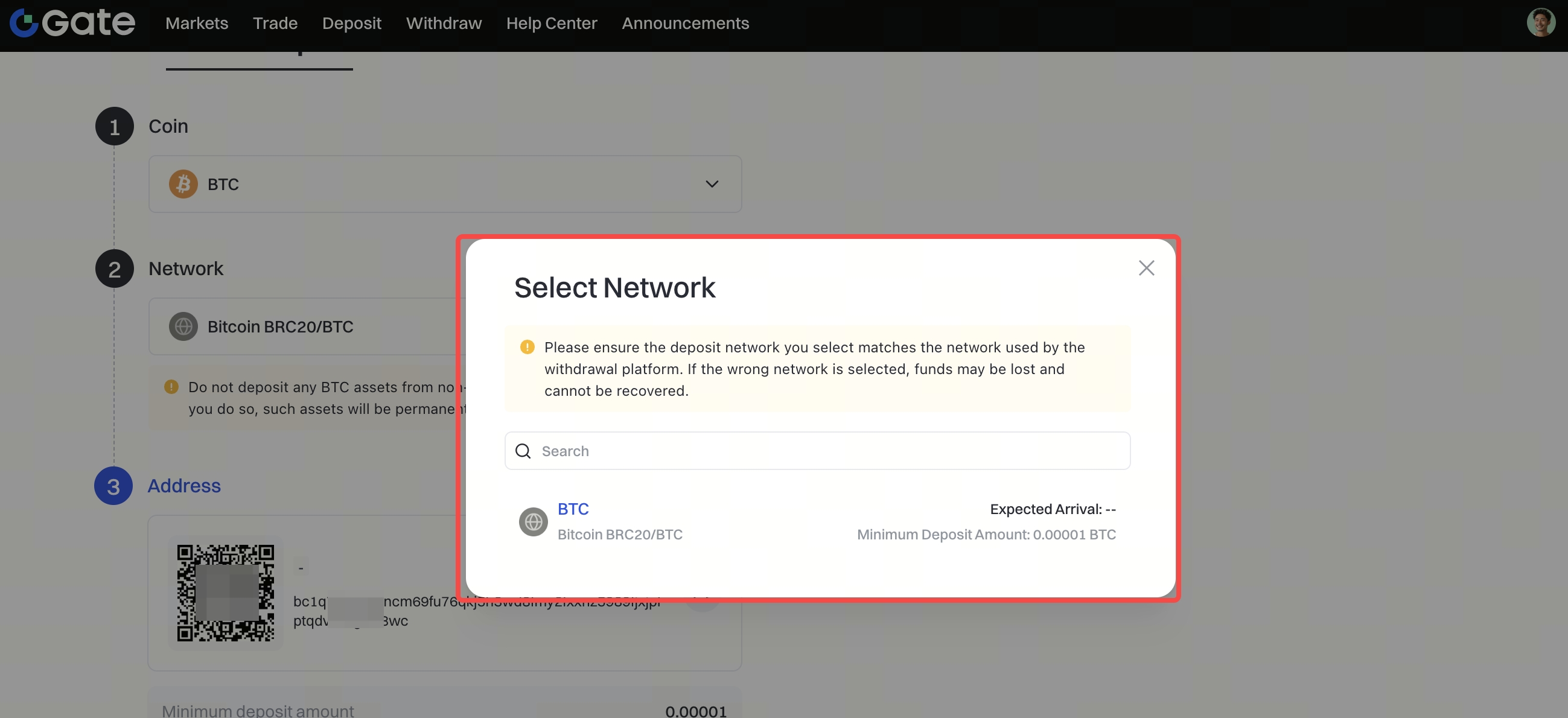Open the Markets menu
The image size is (1568, 718).
click(197, 23)
